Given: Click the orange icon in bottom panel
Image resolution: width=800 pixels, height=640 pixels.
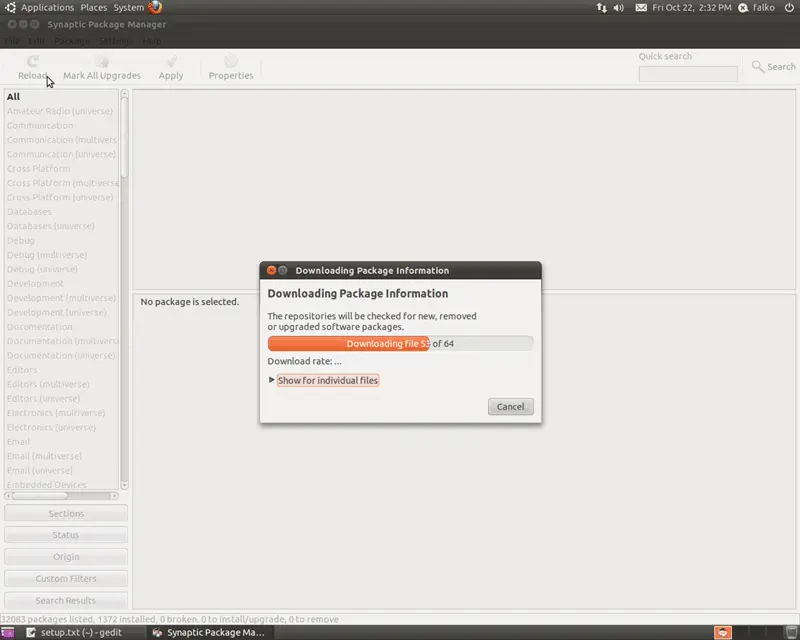Looking at the screenshot, I should point(722,633).
